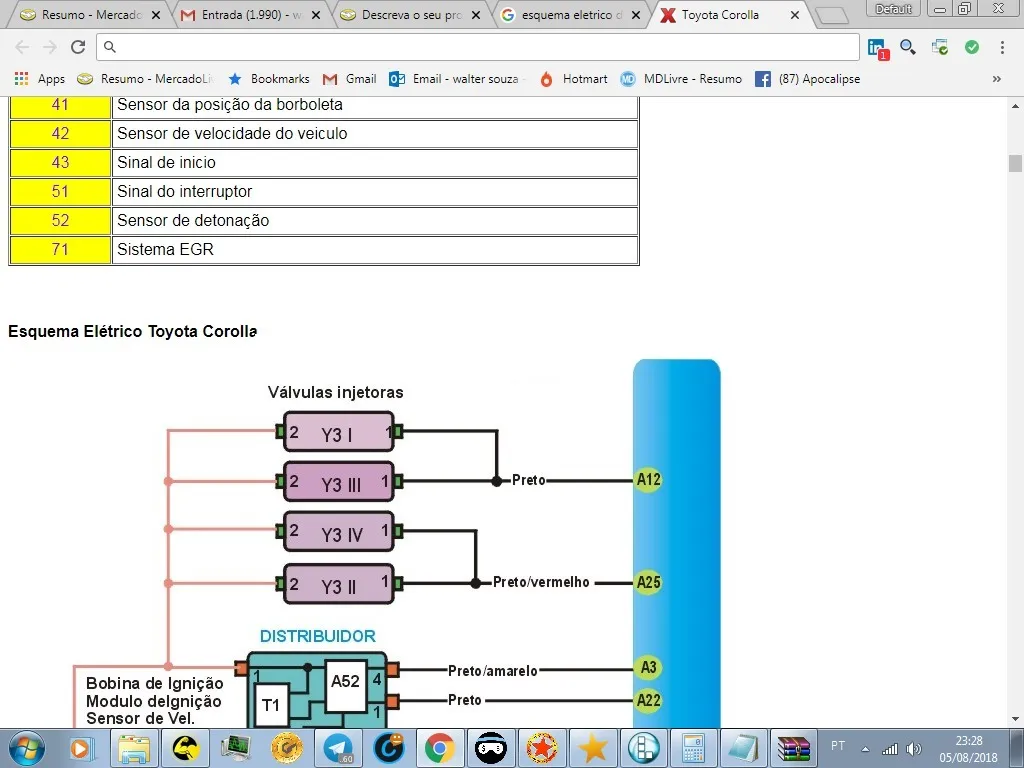Open Telegram from taskbar
Image resolution: width=1024 pixels, height=768 pixels.
[338, 748]
